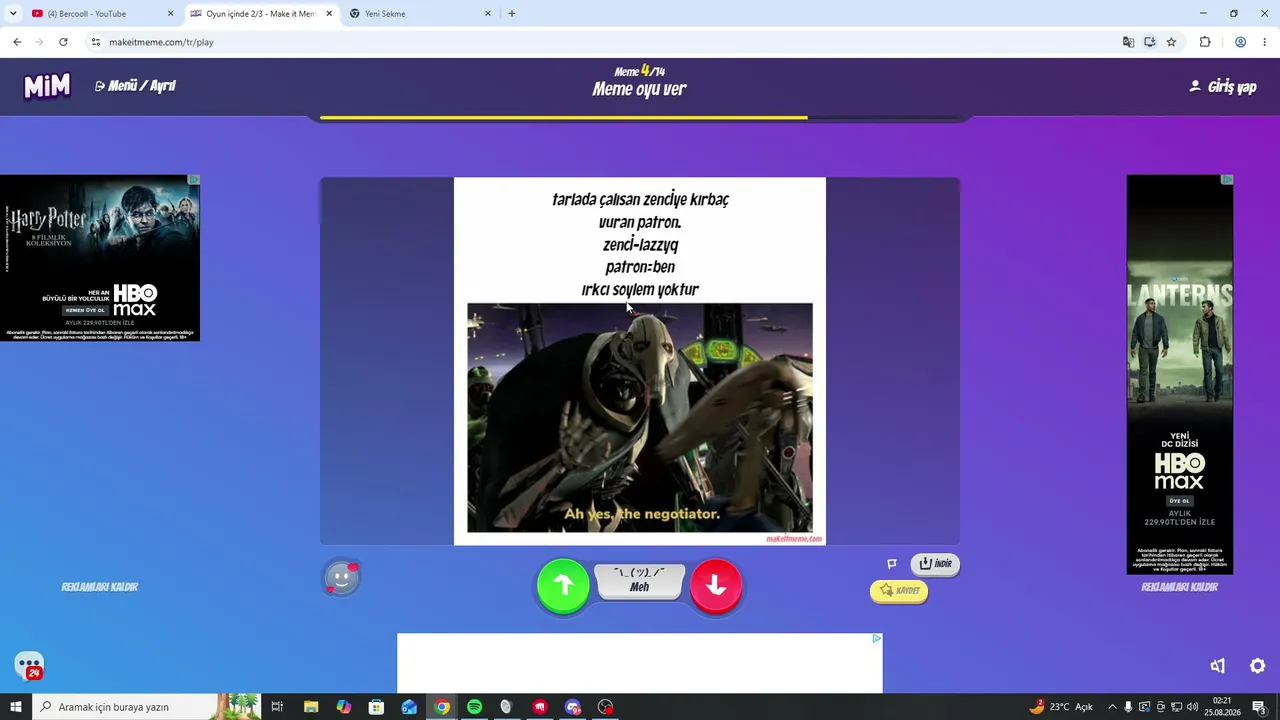Image resolution: width=1280 pixels, height=720 pixels.
Task: Save the meme with Kaydet button
Action: click(x=899, y=591)
